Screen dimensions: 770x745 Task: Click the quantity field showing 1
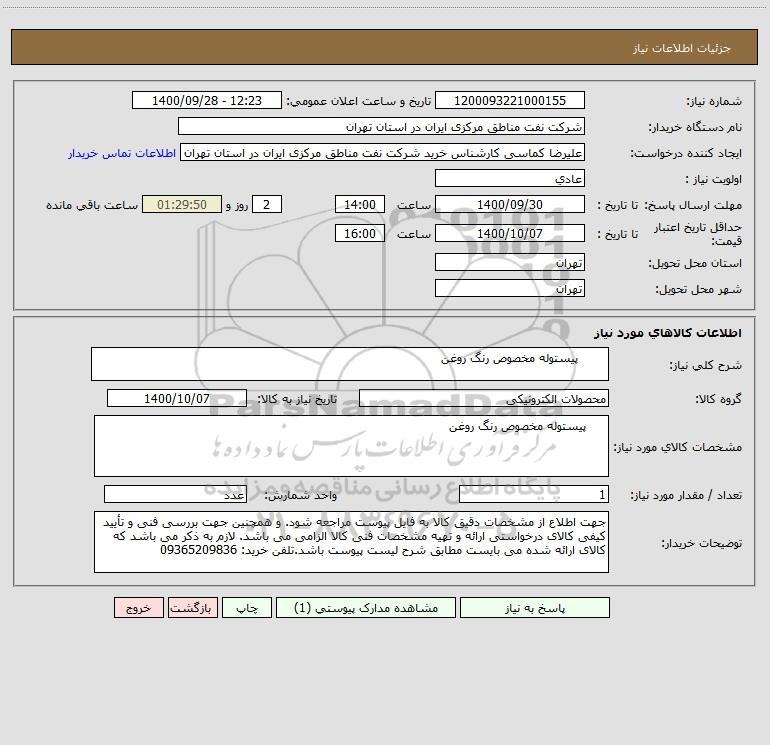(534, 494)
